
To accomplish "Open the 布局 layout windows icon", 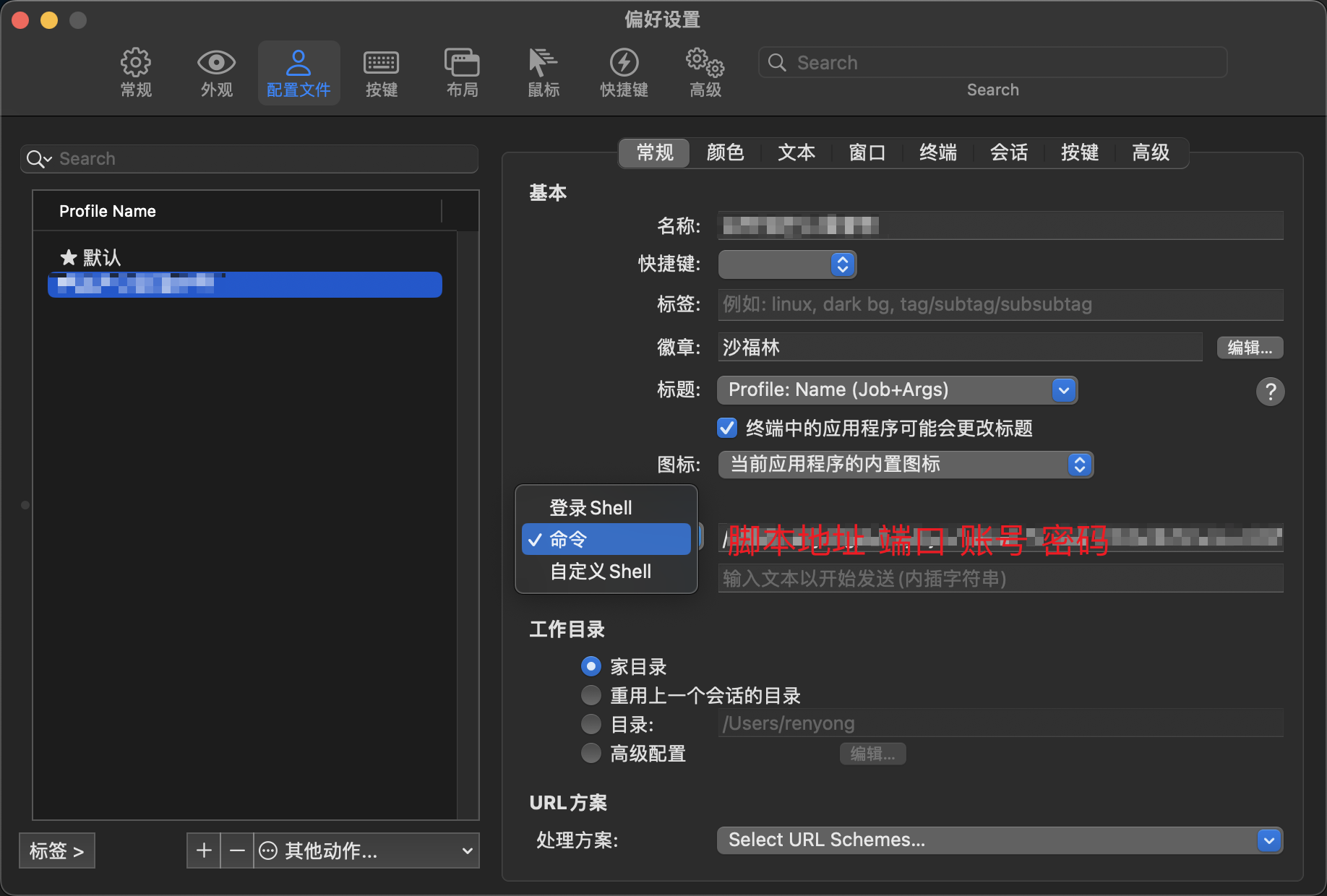I will [462, 64].
